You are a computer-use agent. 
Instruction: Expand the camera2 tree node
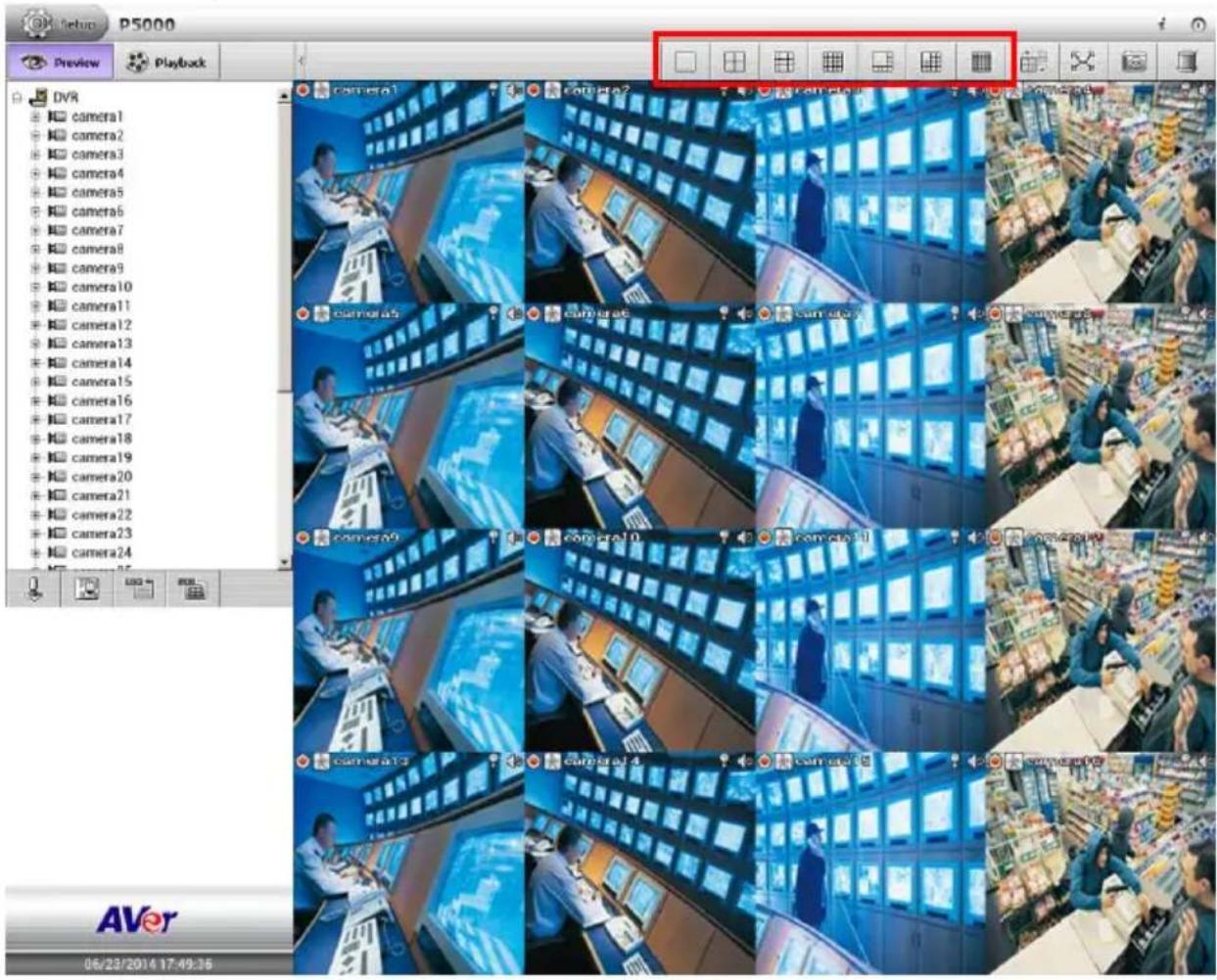pos(35,135)
